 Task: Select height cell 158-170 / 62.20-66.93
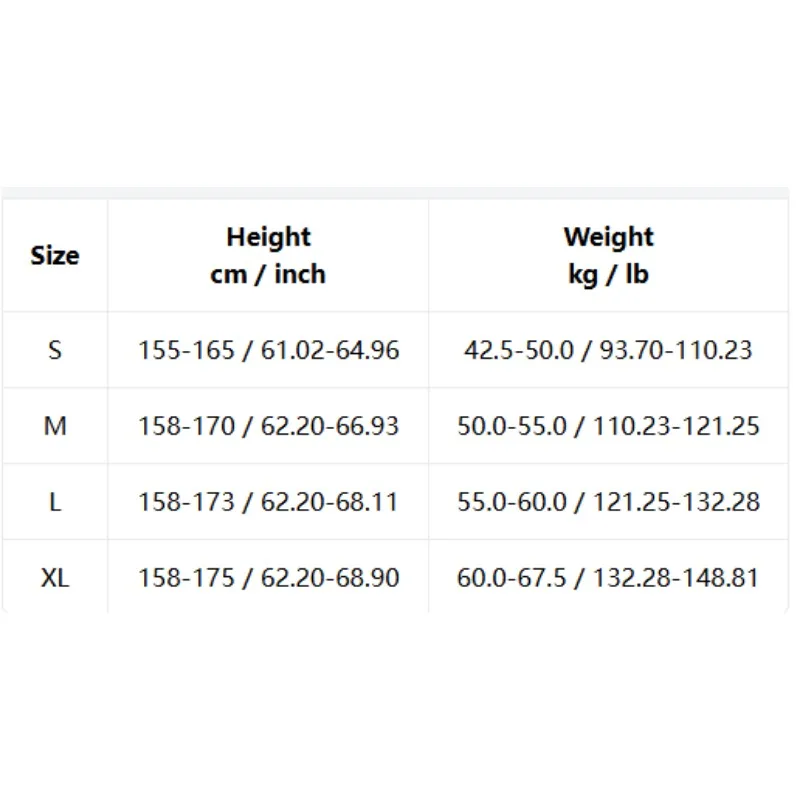point(268,426)
